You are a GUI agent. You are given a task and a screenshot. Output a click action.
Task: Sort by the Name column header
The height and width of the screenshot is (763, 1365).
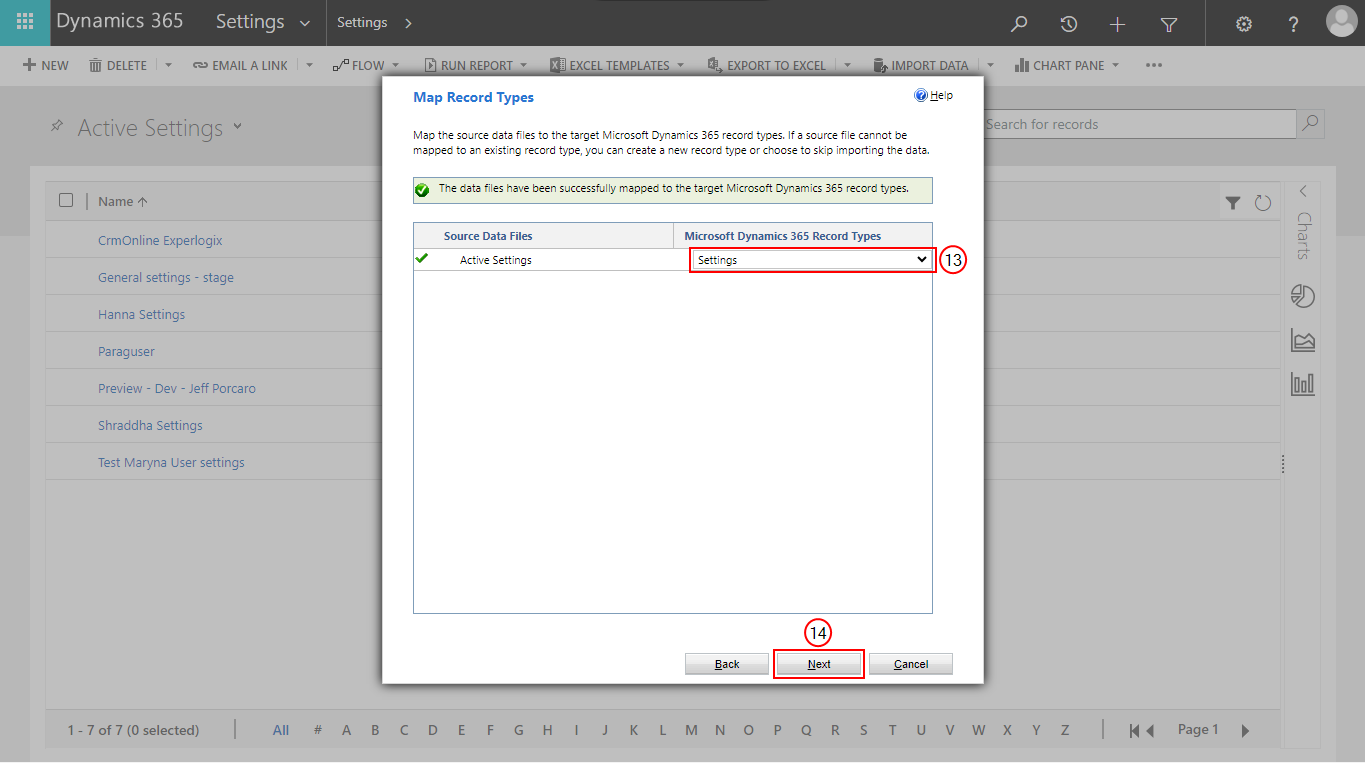pos(123,201)
